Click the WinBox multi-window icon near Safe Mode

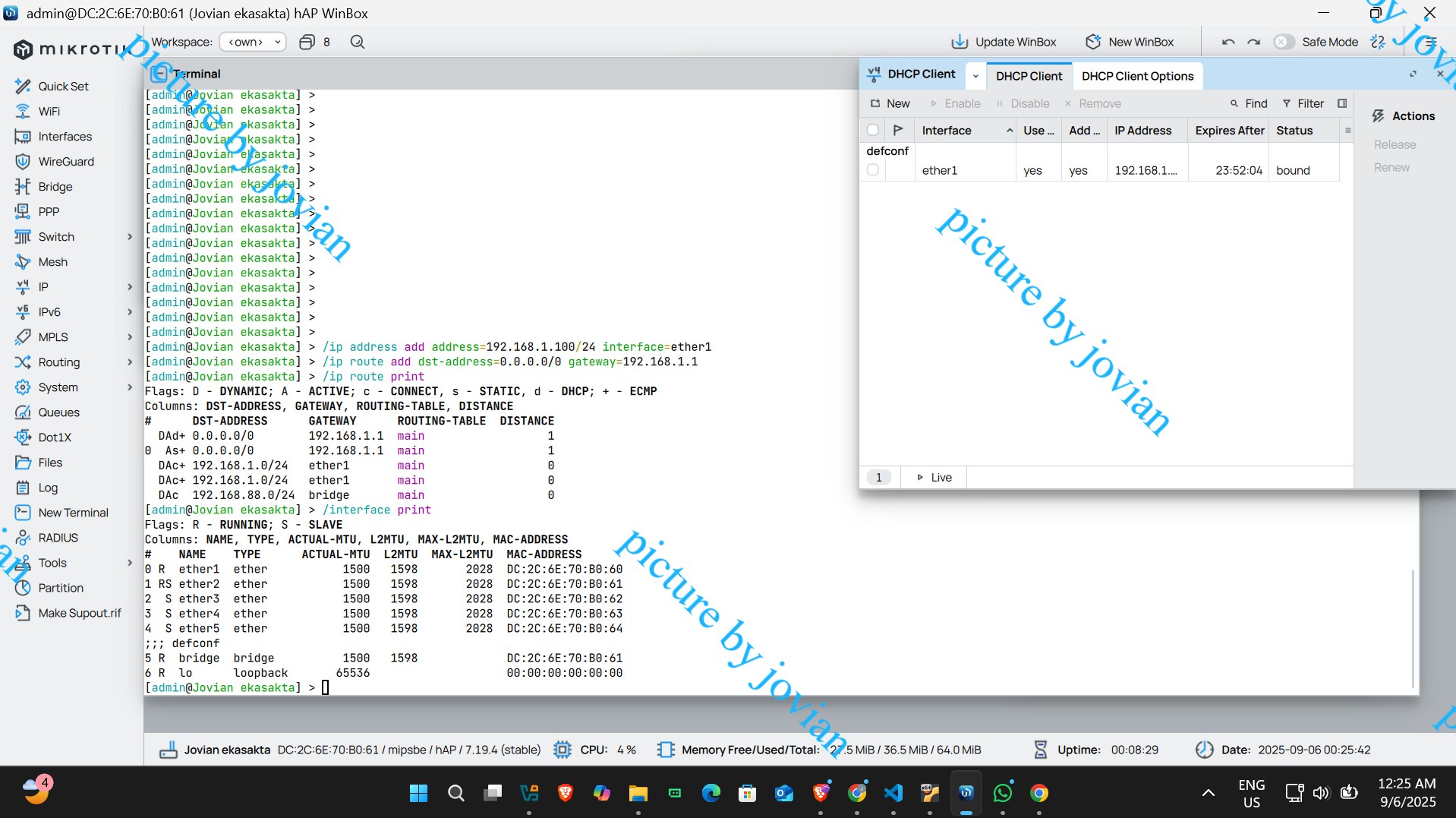point(1378,42)
